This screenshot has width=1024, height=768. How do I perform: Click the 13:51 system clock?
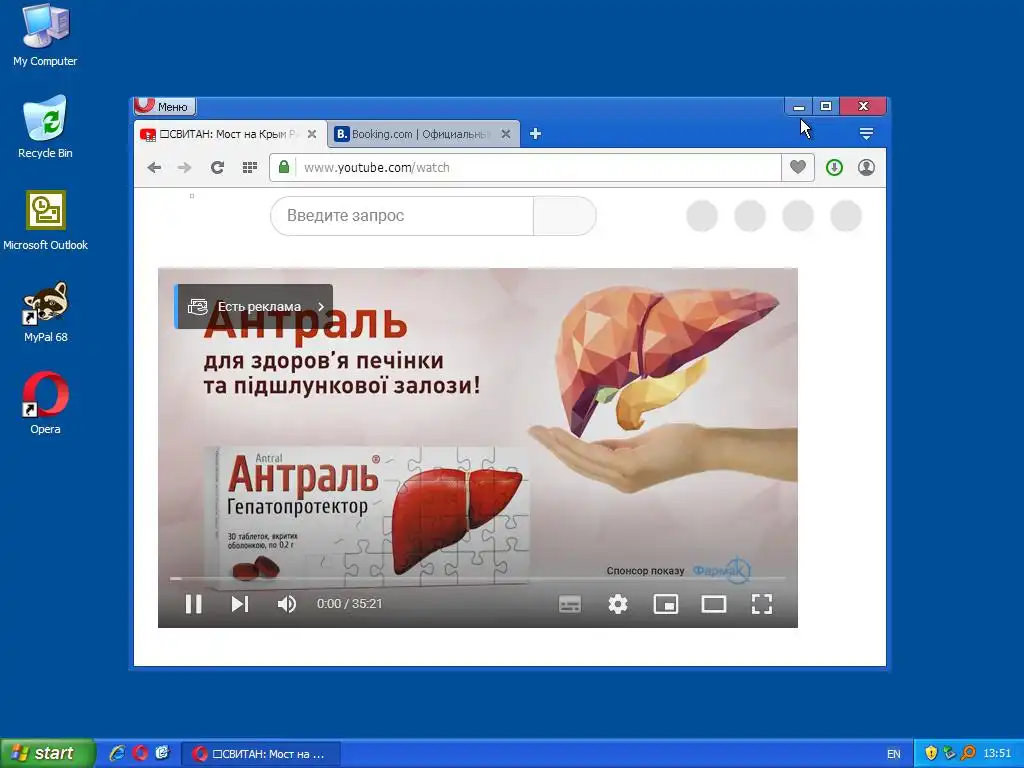coord(997,753)
